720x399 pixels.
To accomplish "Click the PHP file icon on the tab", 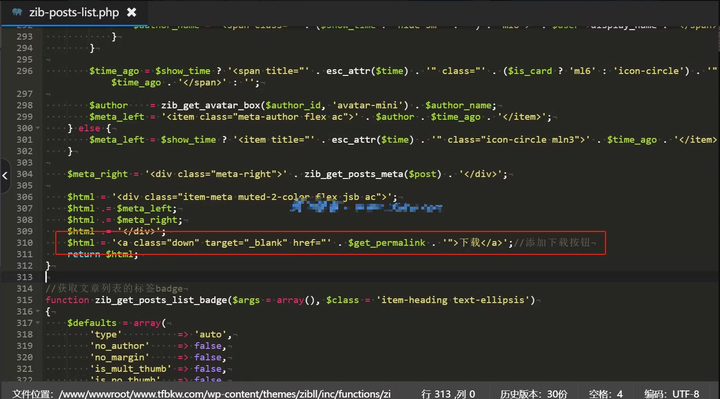I will pyautogui.click(x=17, y=12).
